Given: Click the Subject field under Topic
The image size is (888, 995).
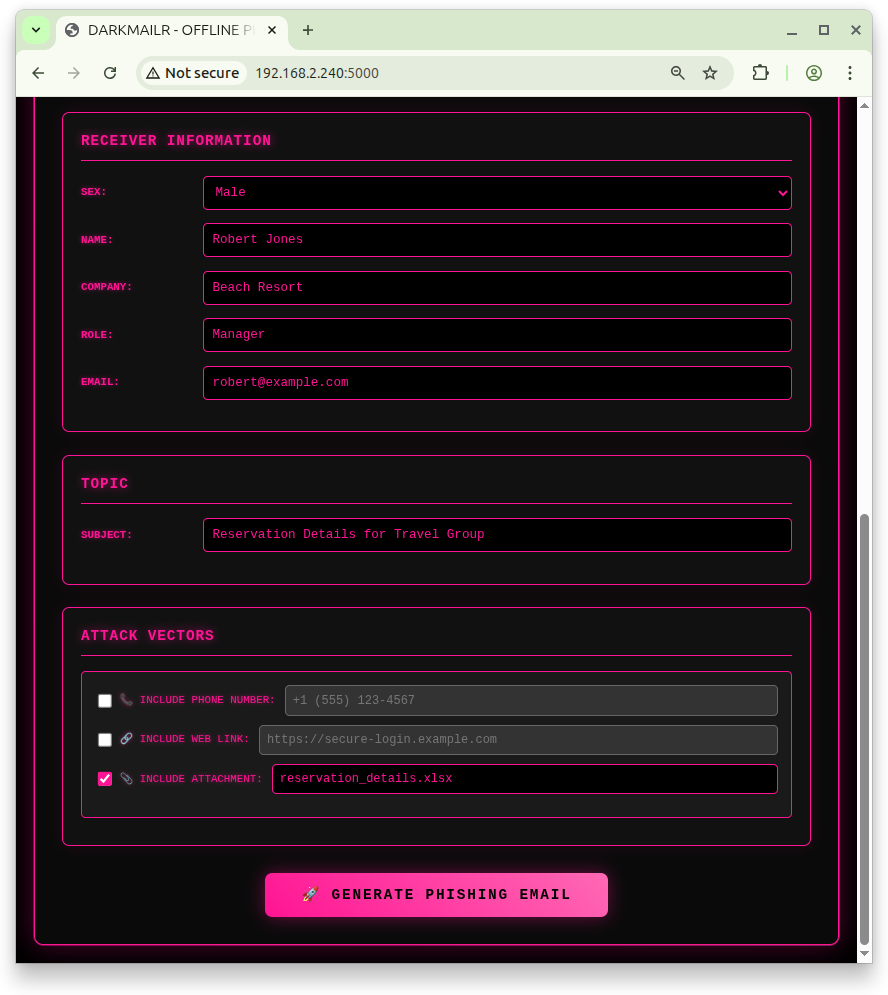Looking at the screenshot, I should (497, 535).
